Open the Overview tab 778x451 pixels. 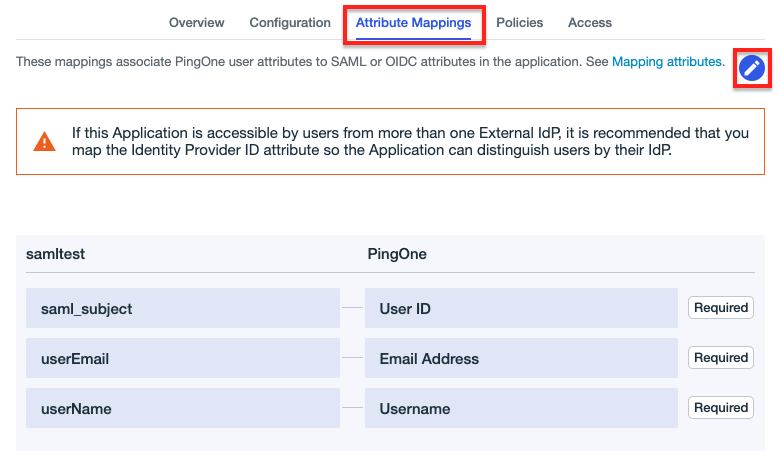point(196,22)
